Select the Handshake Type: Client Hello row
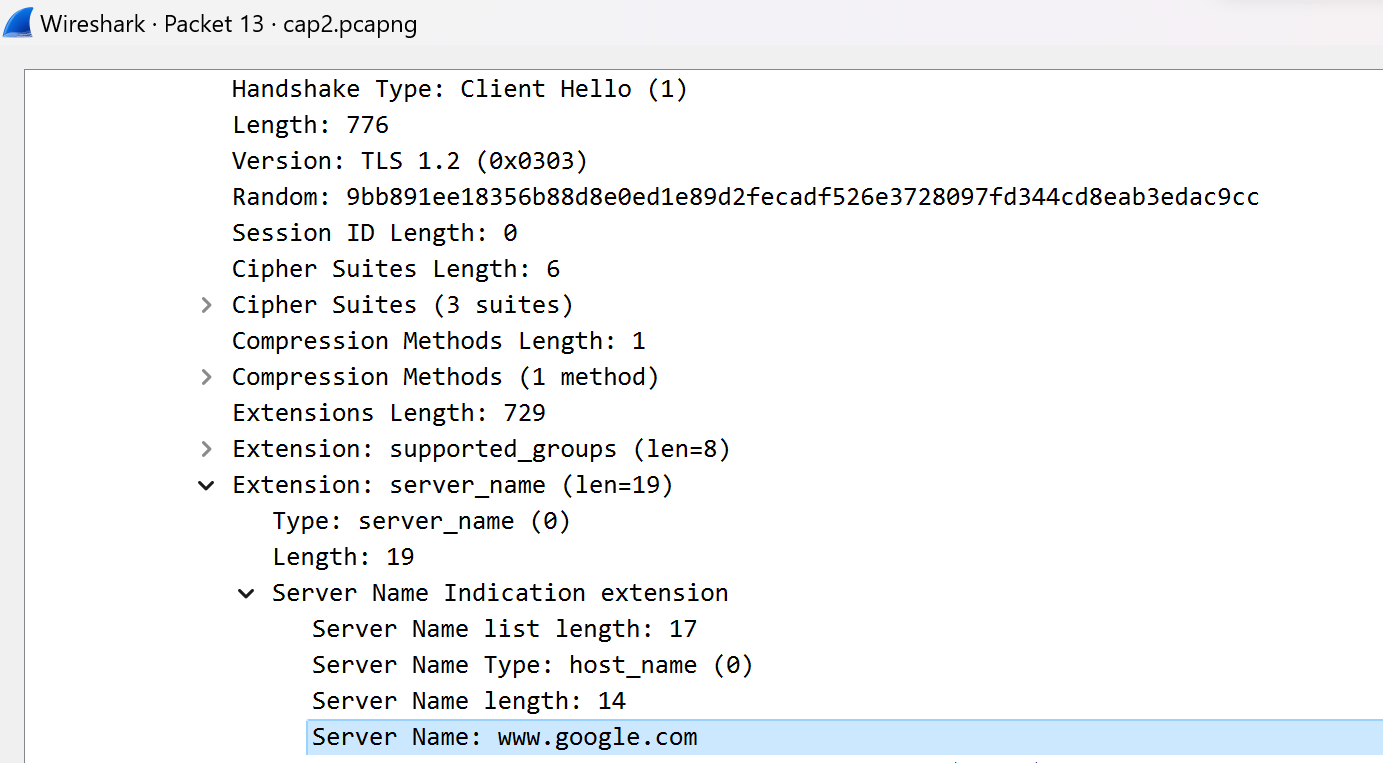Image resolution: width=1383 pixels, height=763 pixels. 459,89
